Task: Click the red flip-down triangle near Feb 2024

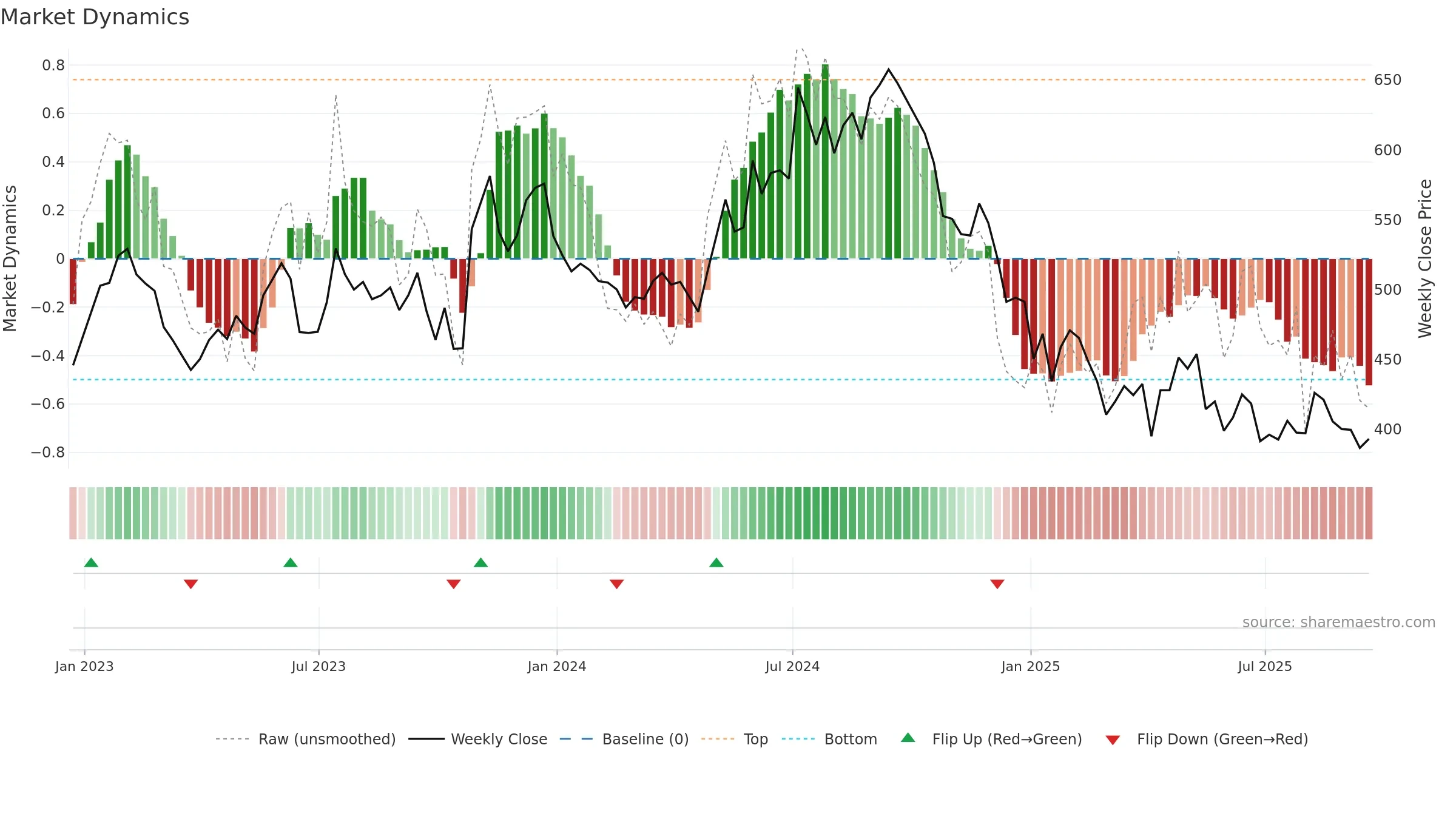Action: (x=617, y=584)
